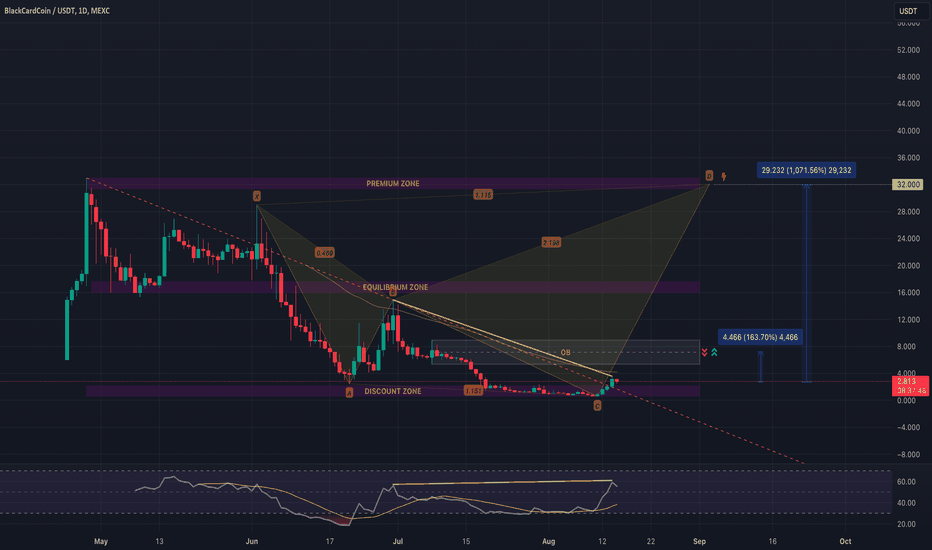This screenshot has height=550, width=932.
Task: Click the 2.198 ratio label
Action: click(x=551, y=243)
